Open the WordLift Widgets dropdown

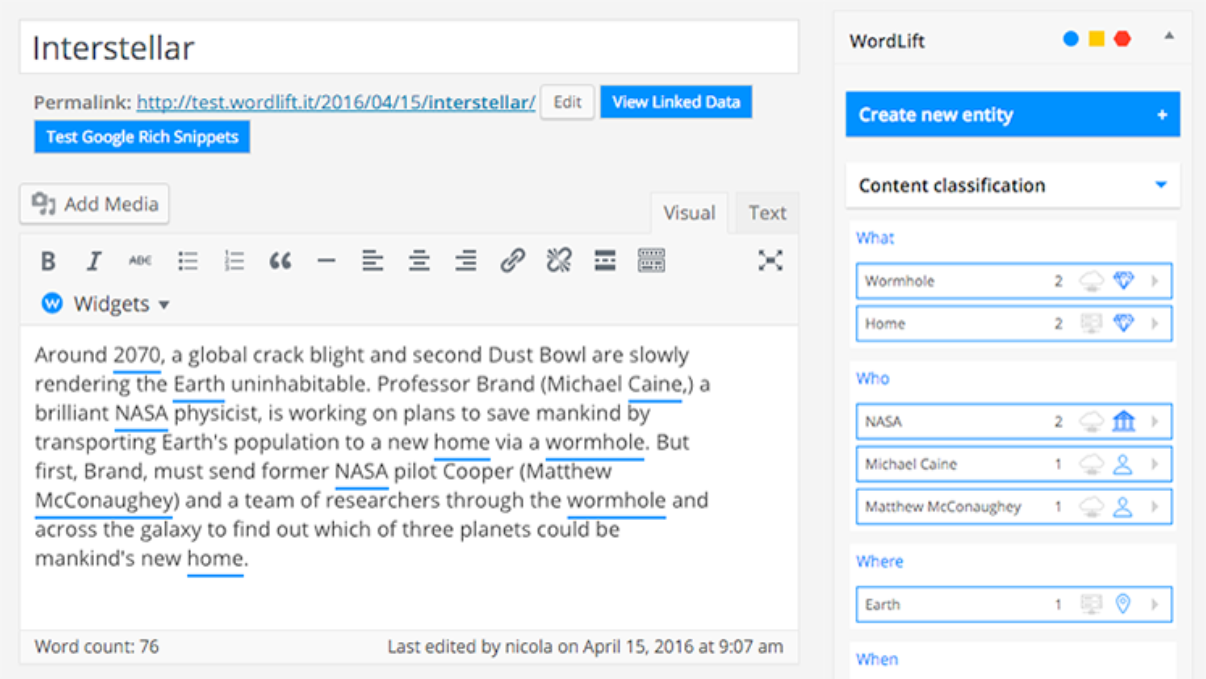[105, 304]
